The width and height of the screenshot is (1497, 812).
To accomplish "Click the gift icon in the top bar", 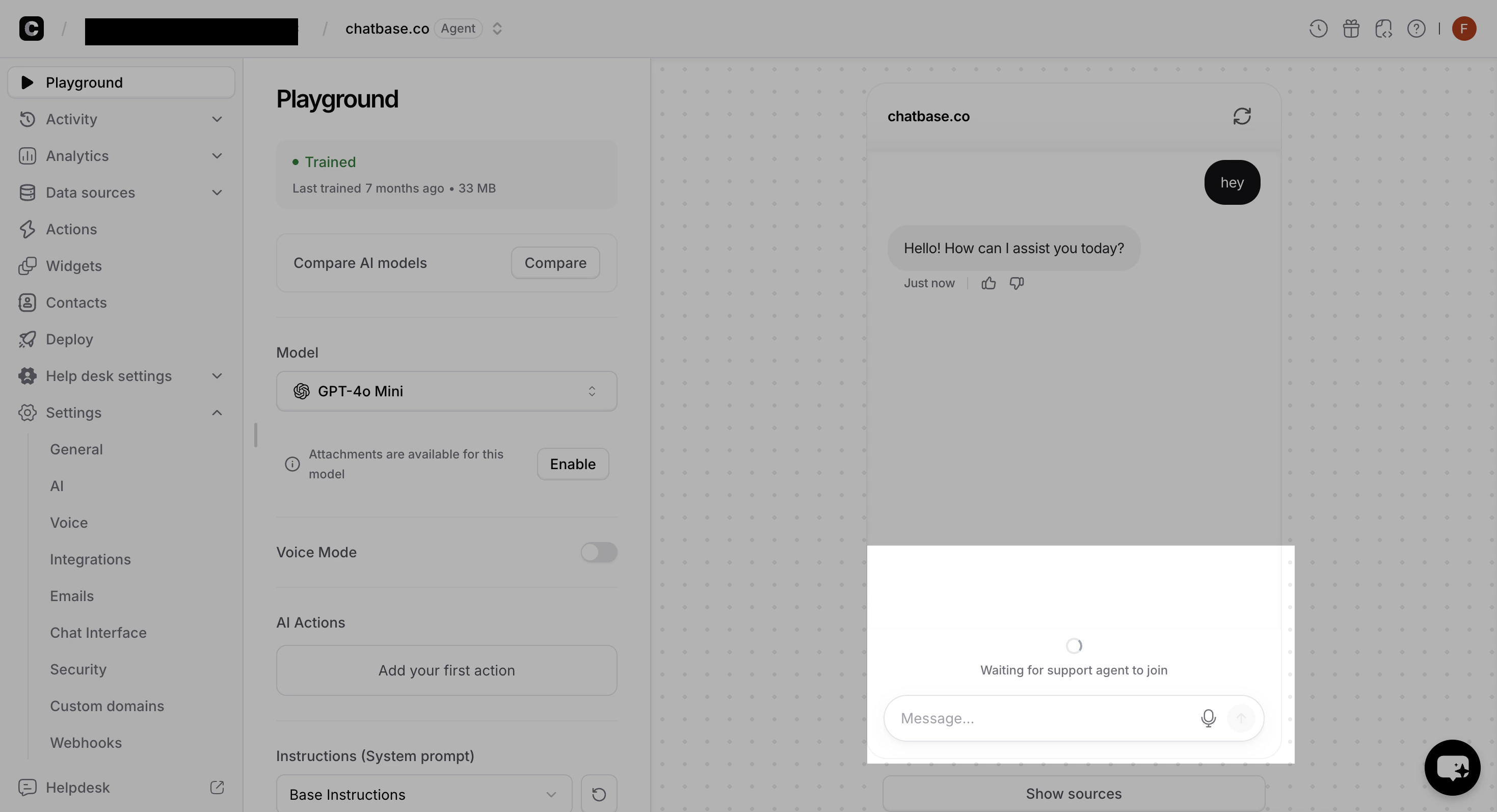I will [1351, 28].
